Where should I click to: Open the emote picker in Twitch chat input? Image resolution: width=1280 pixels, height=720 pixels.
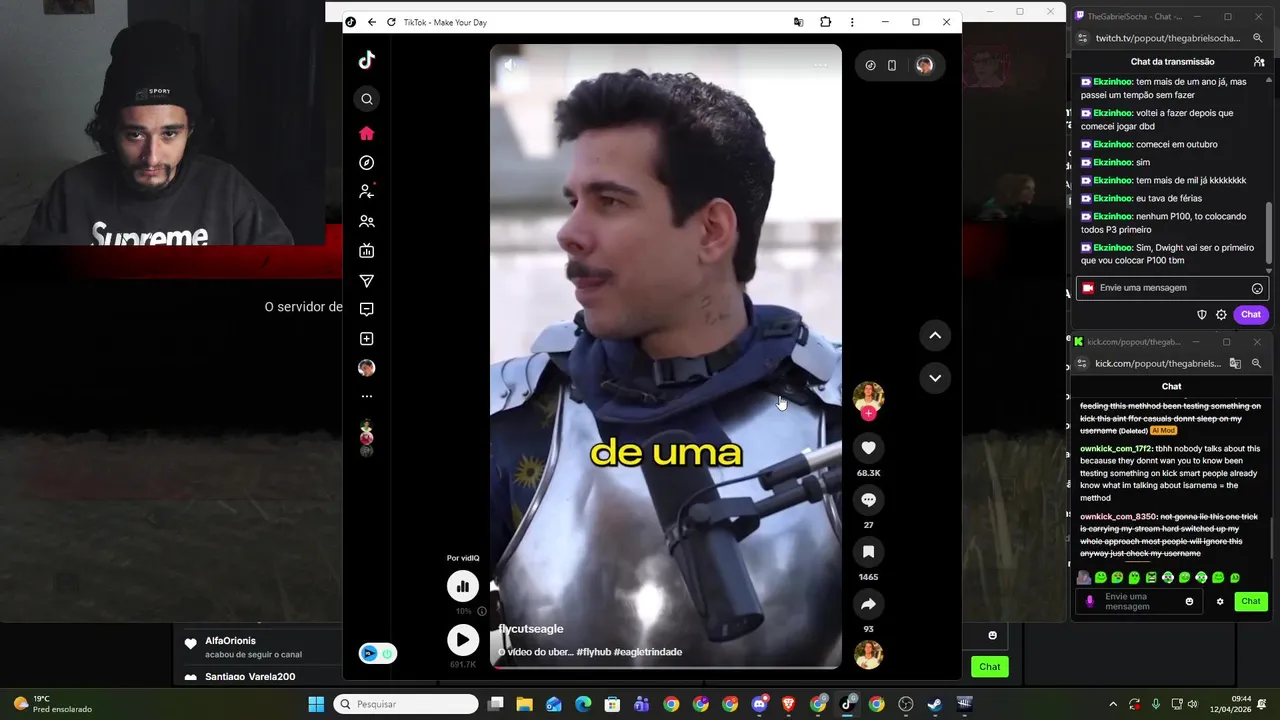pos(1257,288)
